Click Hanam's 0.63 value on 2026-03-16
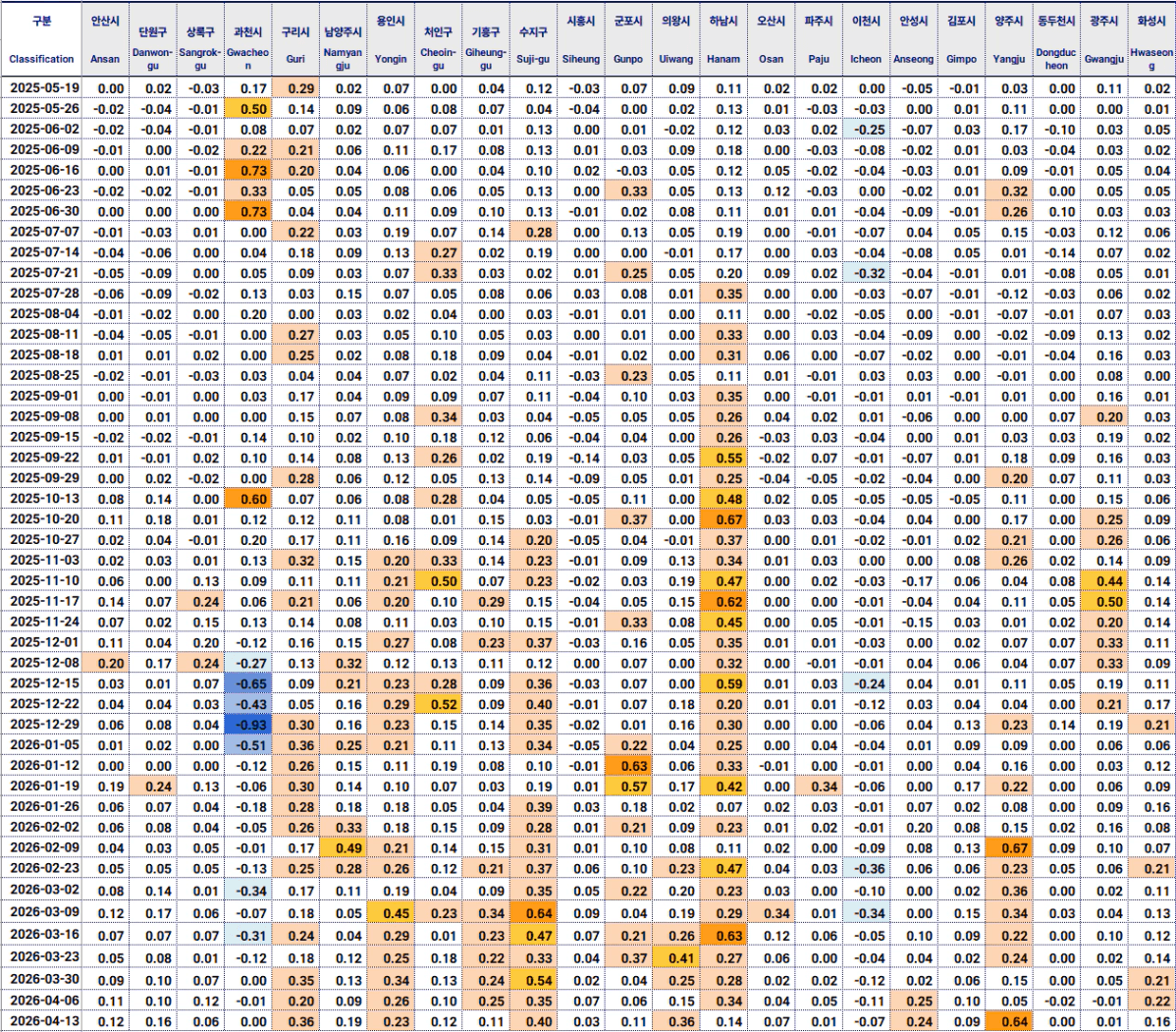 coord(723,935)
